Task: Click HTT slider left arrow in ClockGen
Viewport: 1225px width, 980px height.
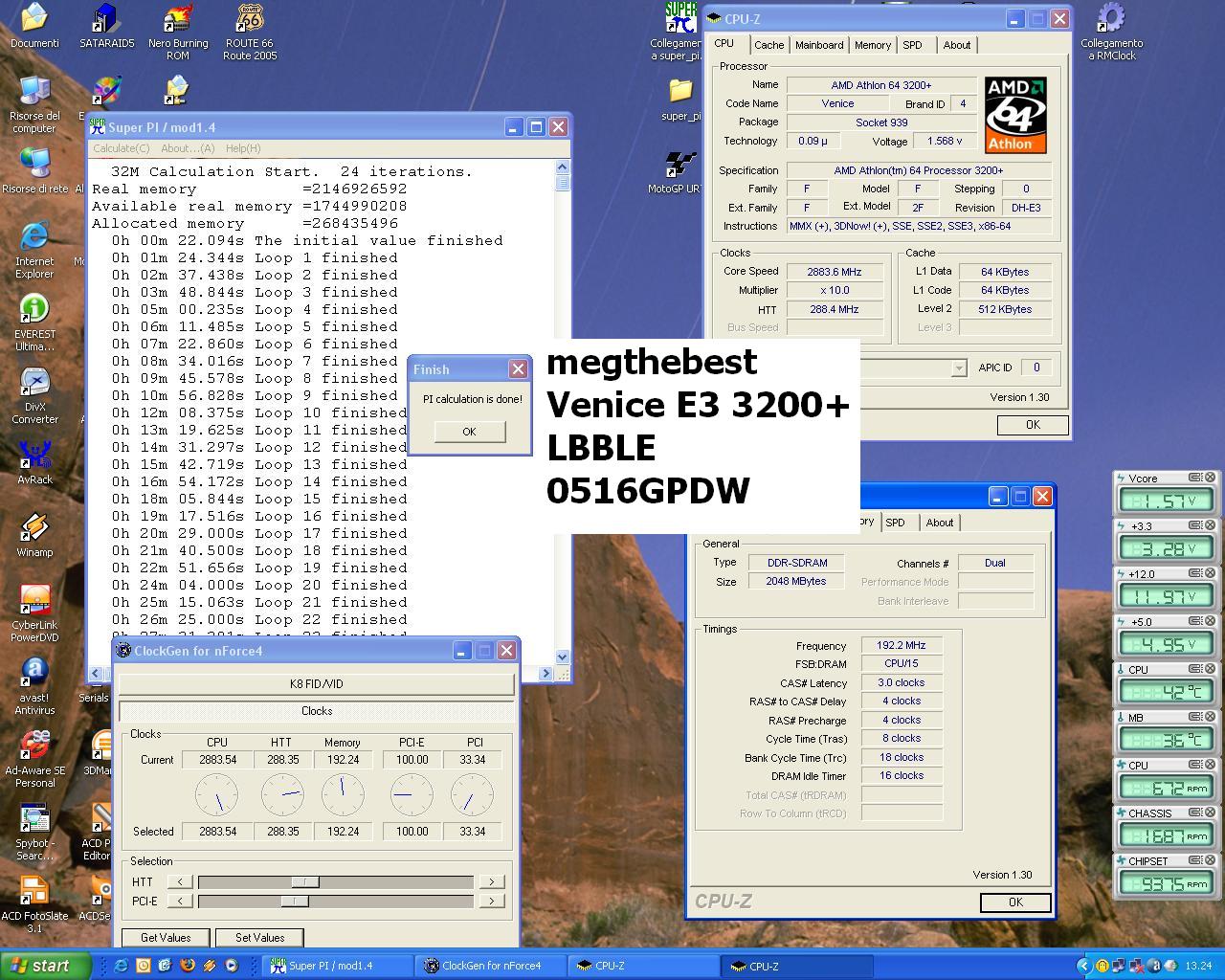Action: 179,882
